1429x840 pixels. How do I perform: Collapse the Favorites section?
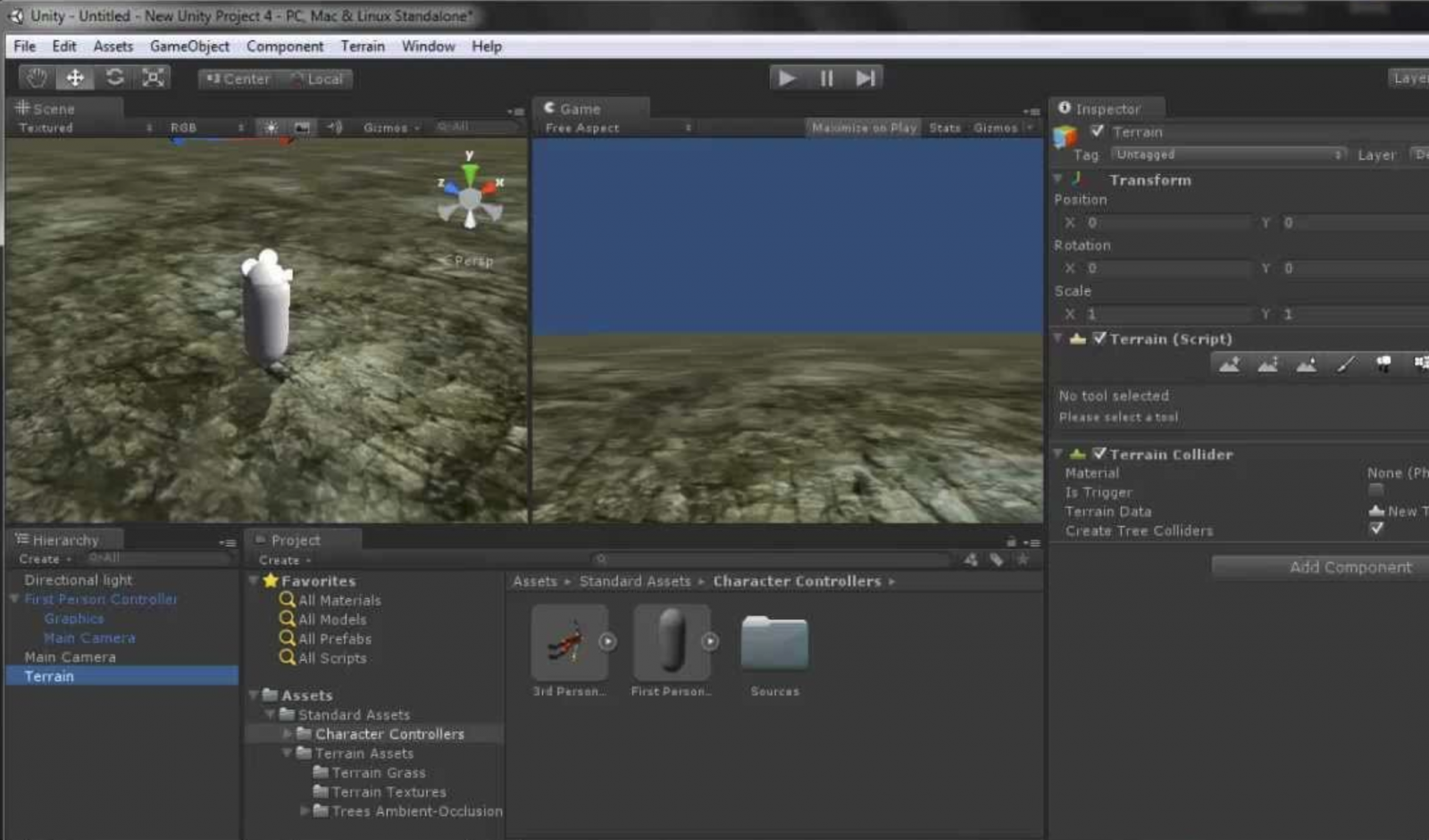coord(254,580)
